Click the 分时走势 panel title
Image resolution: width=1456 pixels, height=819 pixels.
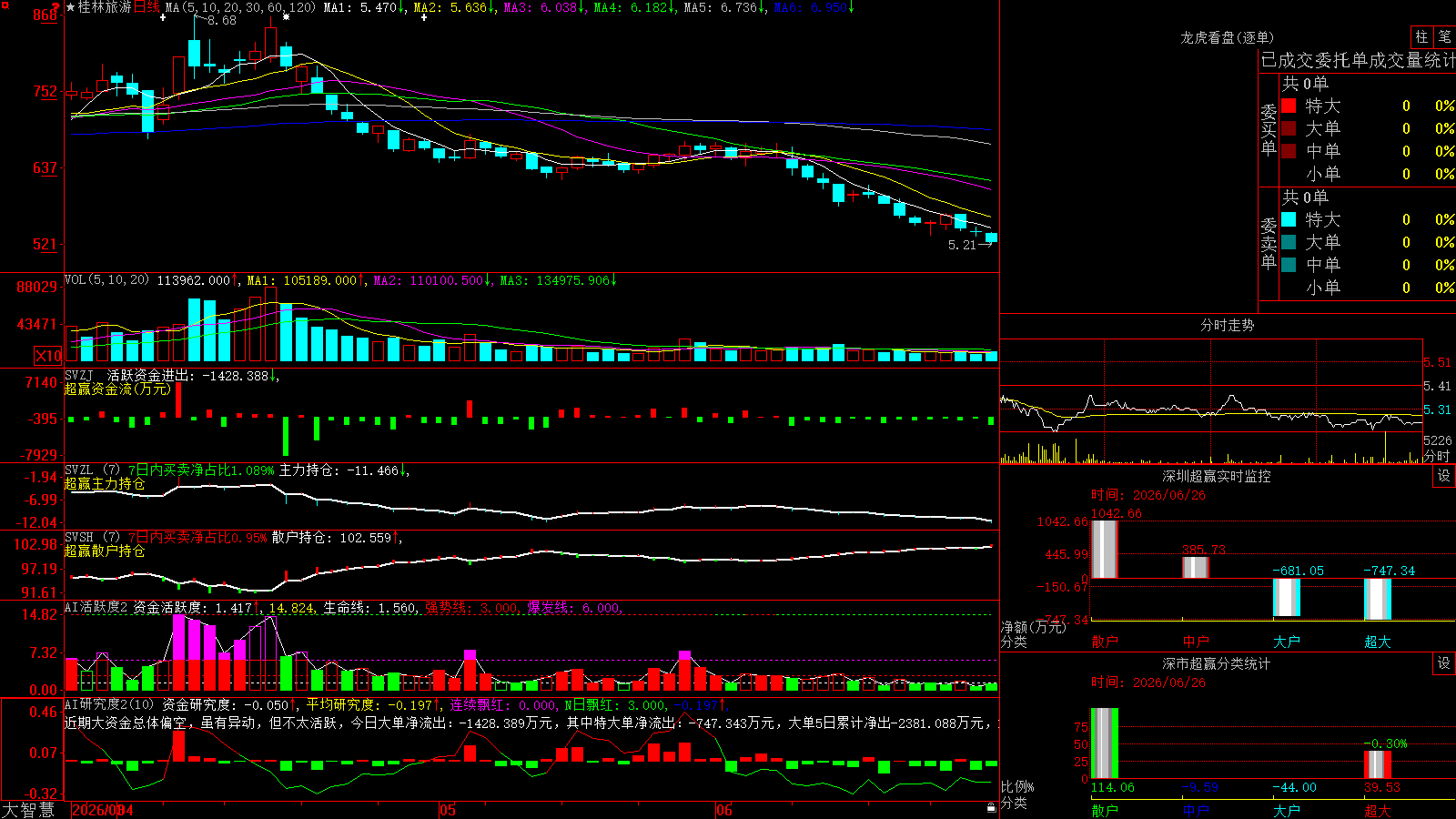click(1227, 325)
